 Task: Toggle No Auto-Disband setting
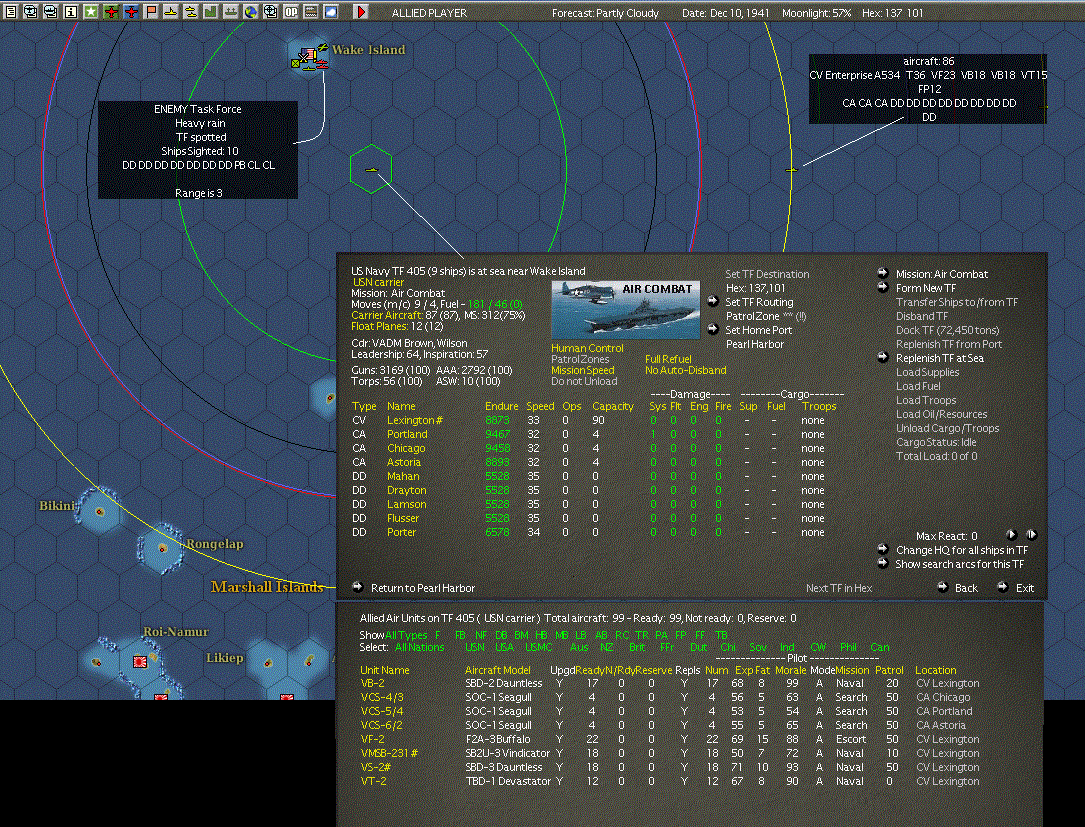point(685,370)
